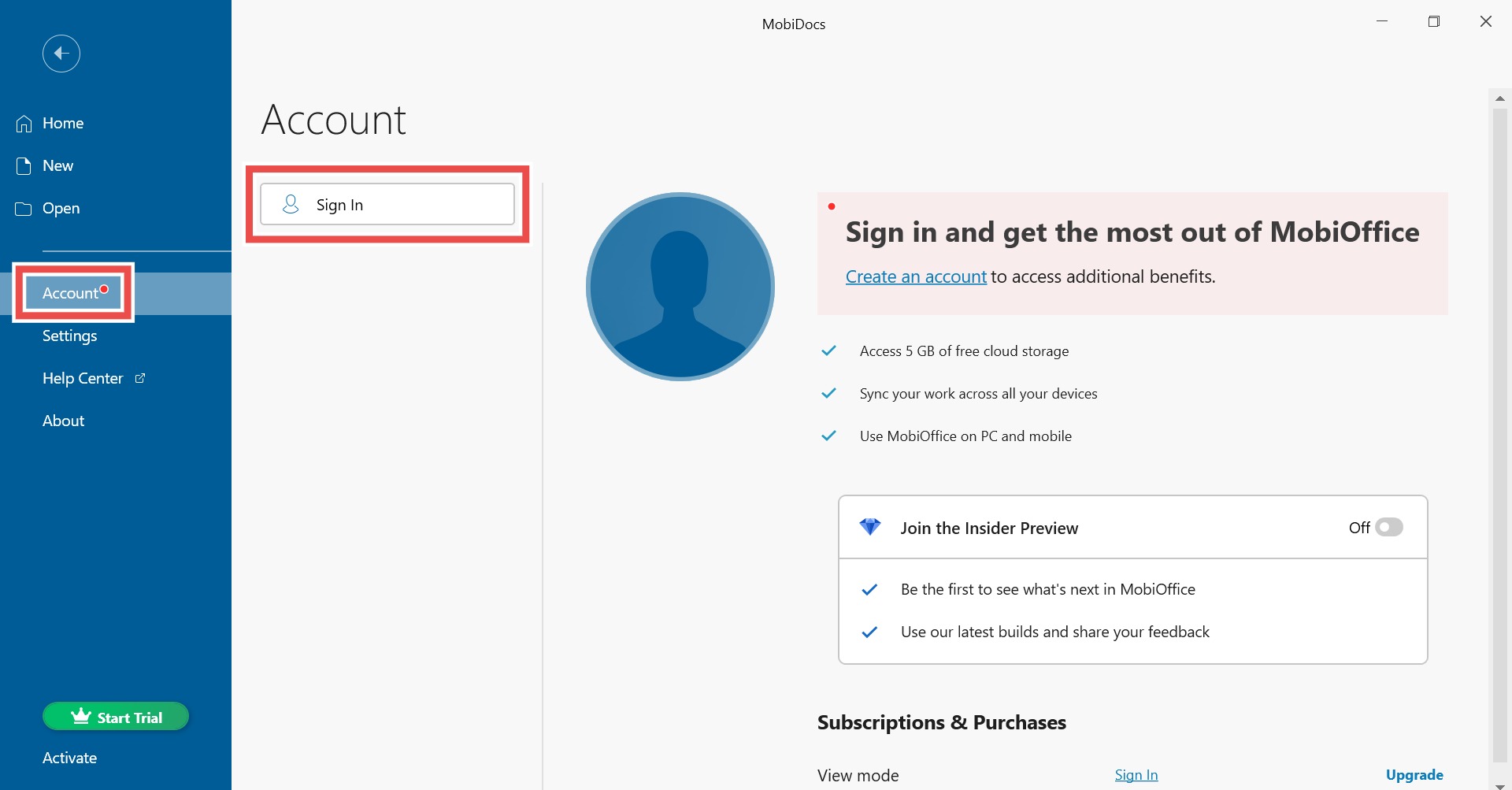This screenshot has width=1512, height=790.
Task: Click the Help Center external link icon
Action: coord(140,378)
